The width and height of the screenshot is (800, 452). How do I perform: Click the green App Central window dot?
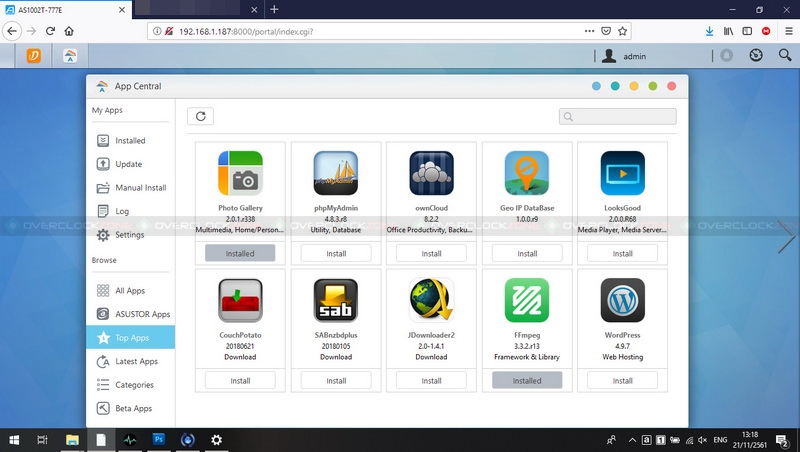click(653, 86)
